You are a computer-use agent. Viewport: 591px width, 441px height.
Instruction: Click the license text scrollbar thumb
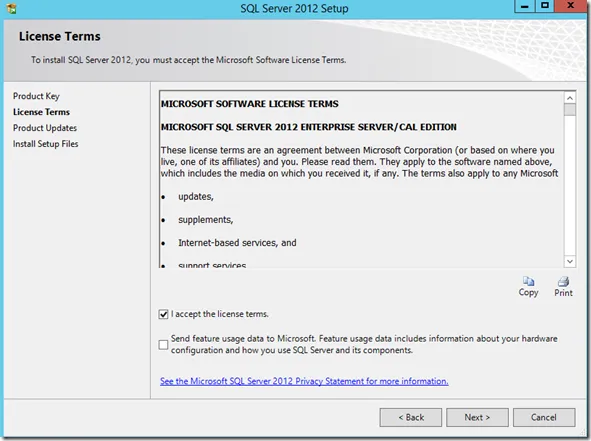coord(570,110)
